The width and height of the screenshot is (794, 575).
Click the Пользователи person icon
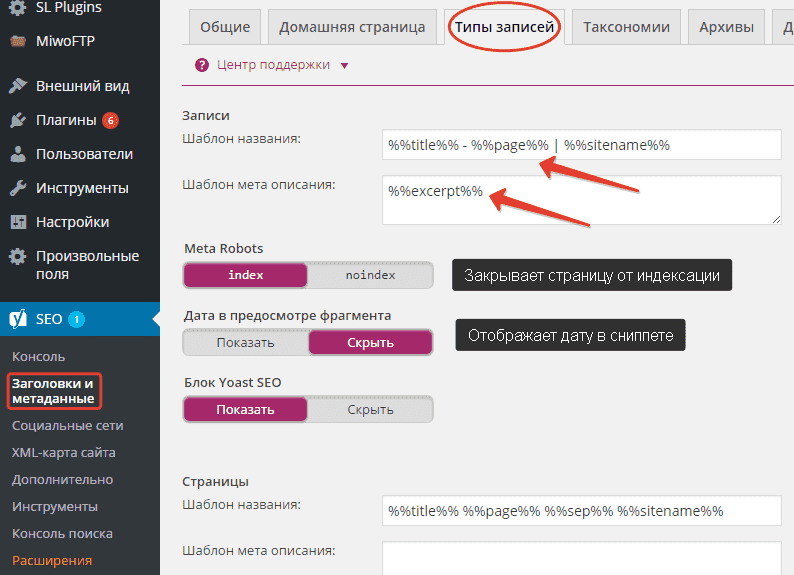[x=18, y=154]
